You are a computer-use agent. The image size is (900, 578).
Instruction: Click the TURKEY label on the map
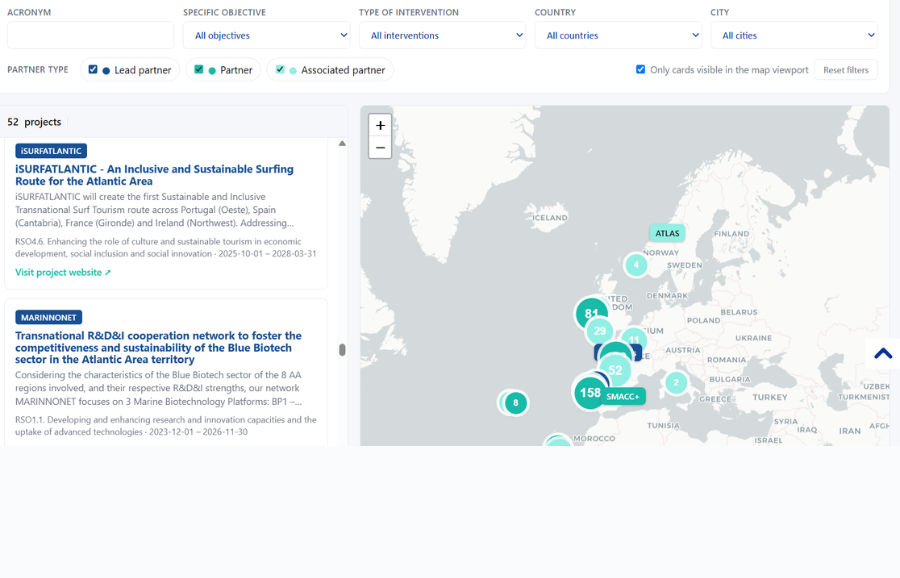[770, 397]
